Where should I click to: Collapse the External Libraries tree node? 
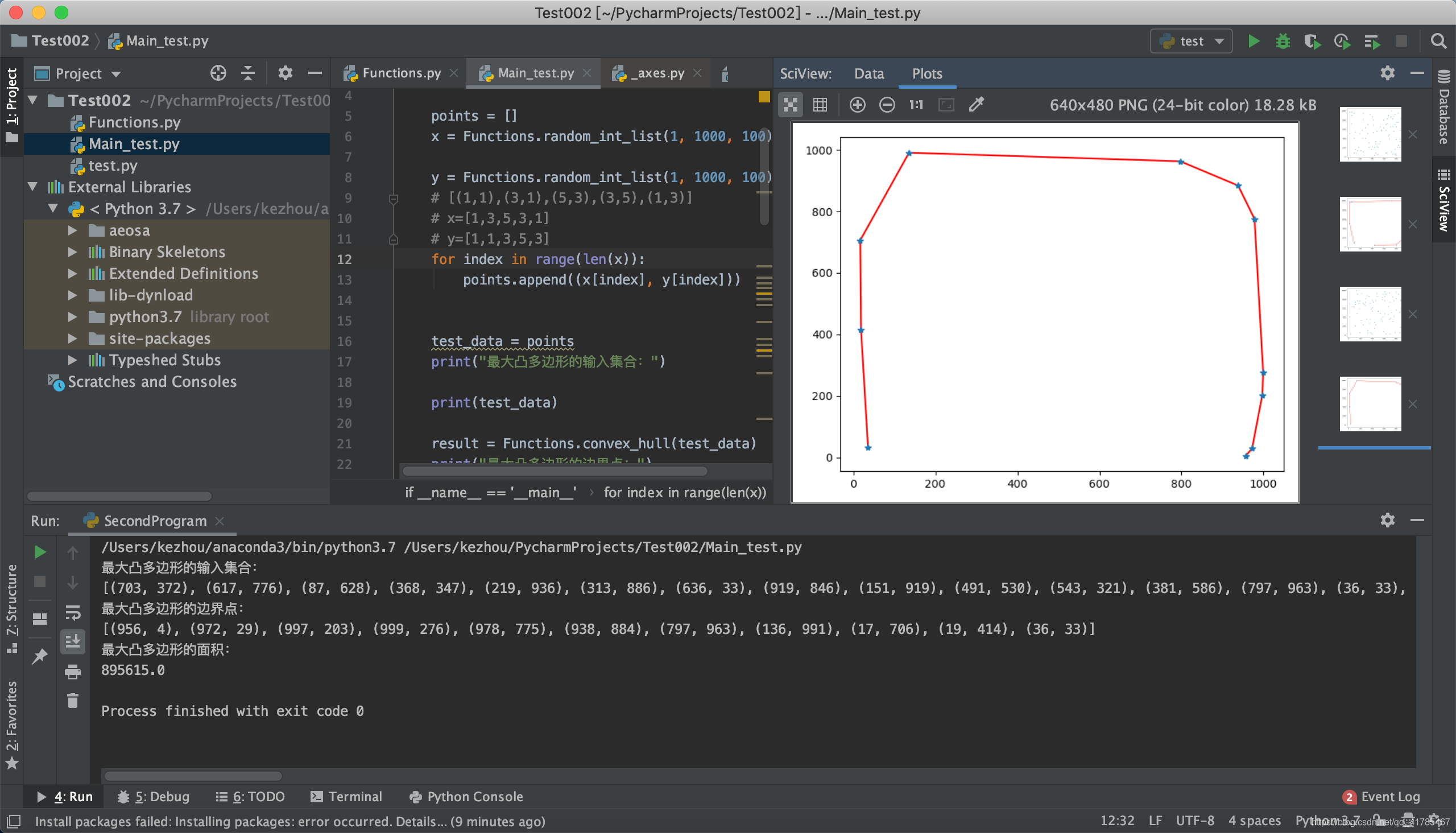click(x=32, y=187)
